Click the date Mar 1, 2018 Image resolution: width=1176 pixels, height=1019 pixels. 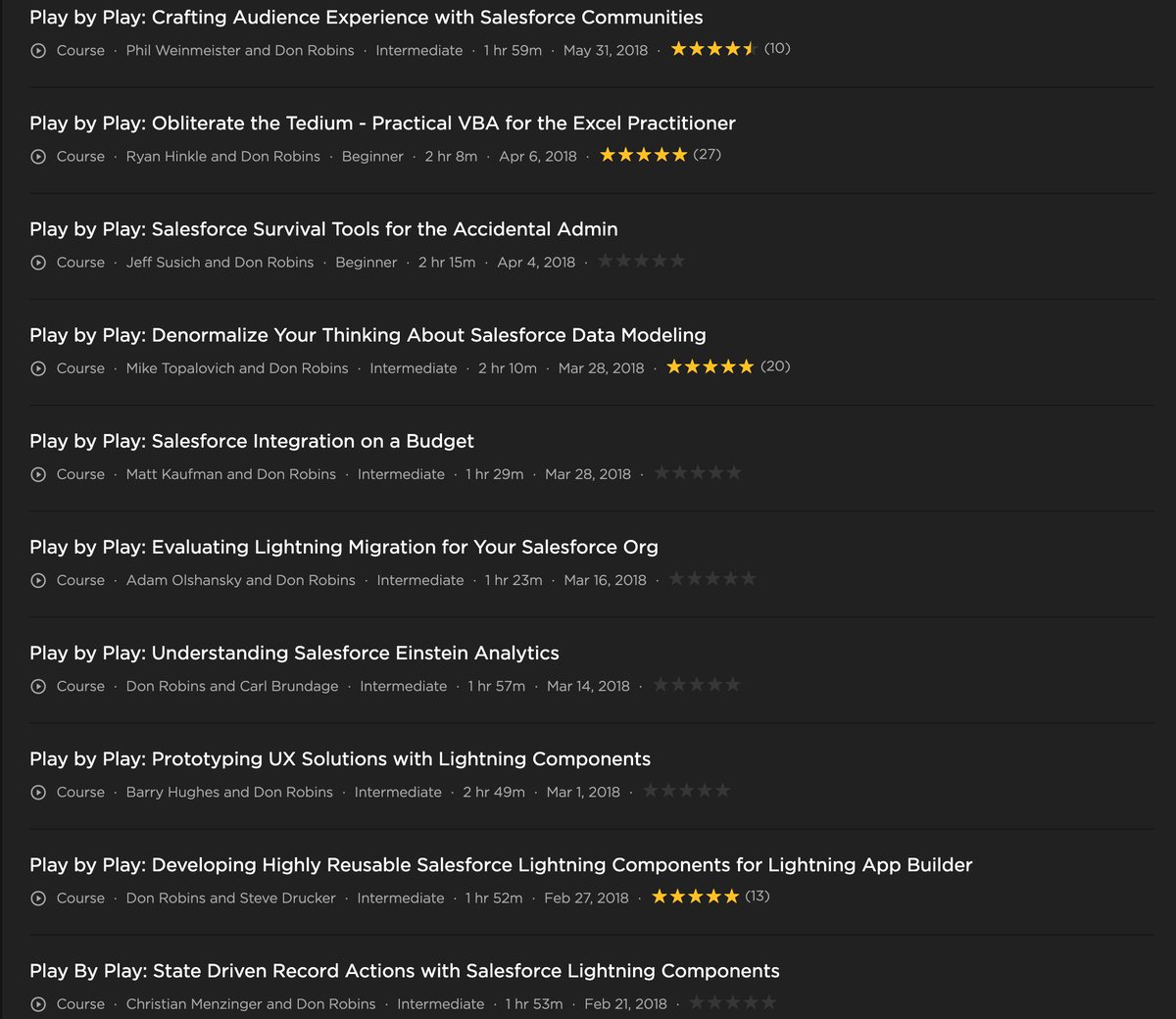tap(583, 793)
